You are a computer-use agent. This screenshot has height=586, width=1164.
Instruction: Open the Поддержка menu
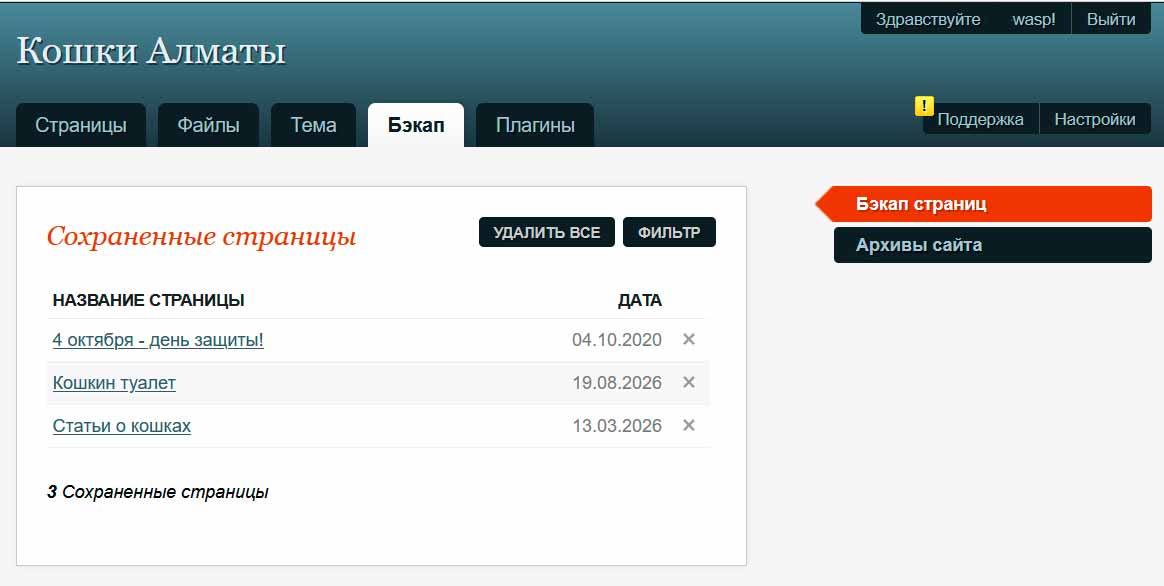980,119
